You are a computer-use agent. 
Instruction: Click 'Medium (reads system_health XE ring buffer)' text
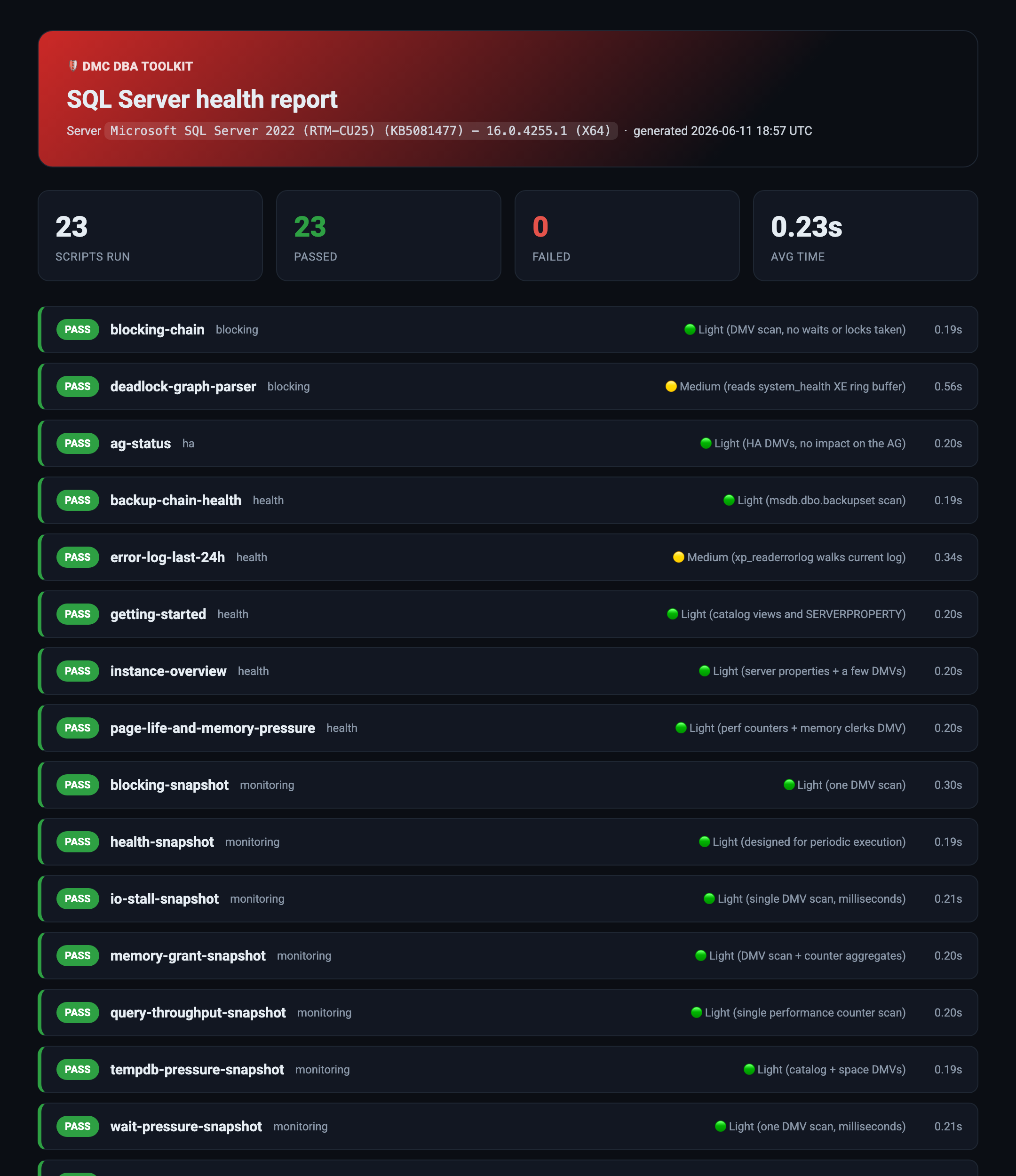(793, 387)
